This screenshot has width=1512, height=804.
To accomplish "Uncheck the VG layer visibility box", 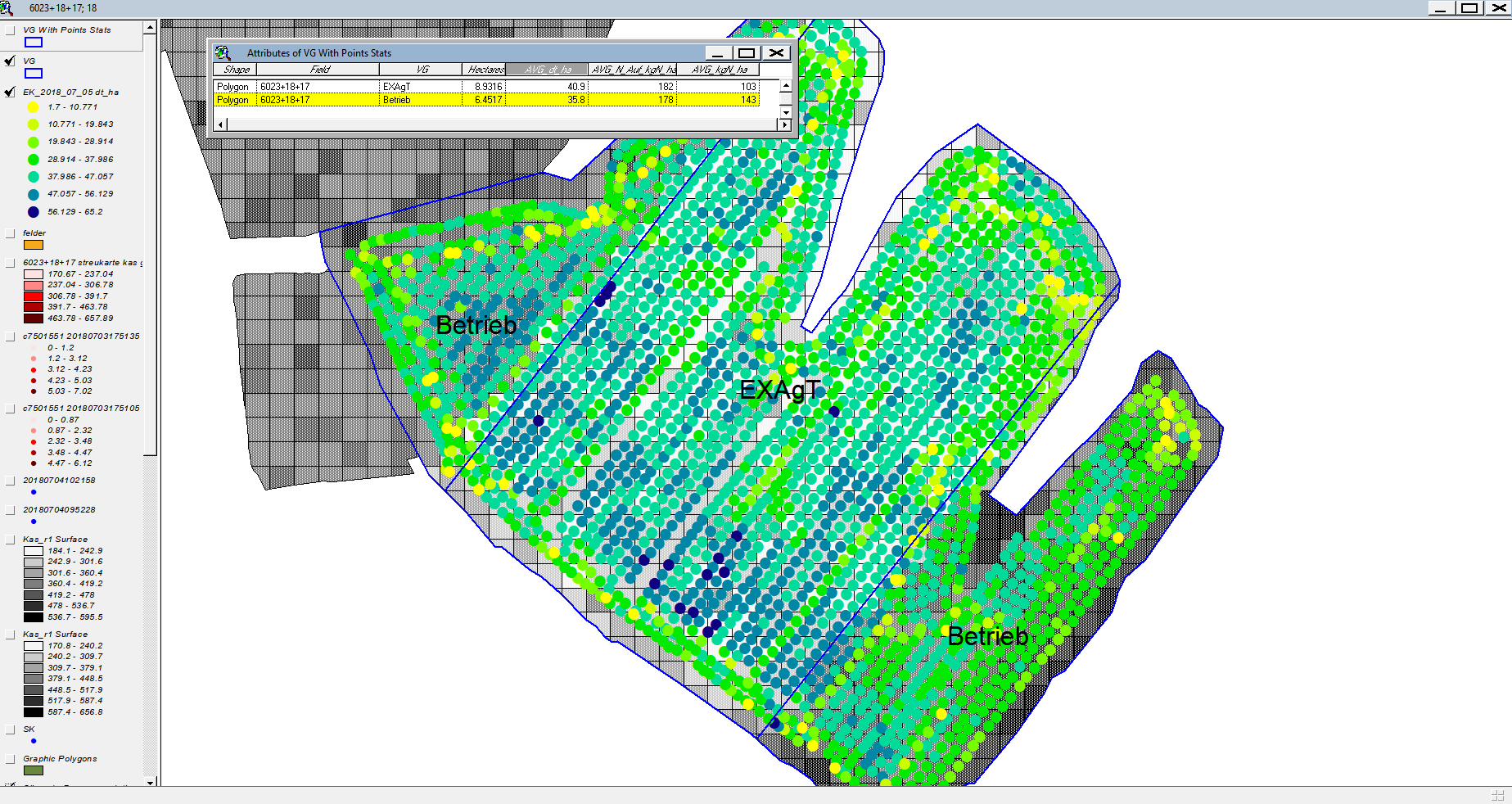I will [x=10, y=61].
